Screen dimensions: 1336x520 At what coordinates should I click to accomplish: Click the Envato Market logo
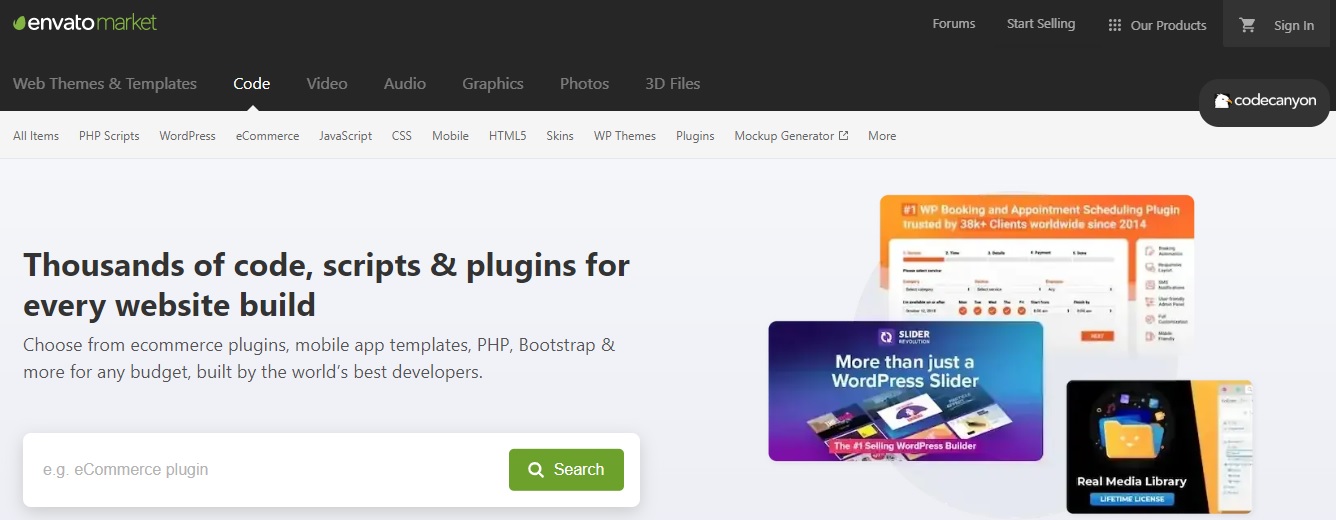click(85, 22)
